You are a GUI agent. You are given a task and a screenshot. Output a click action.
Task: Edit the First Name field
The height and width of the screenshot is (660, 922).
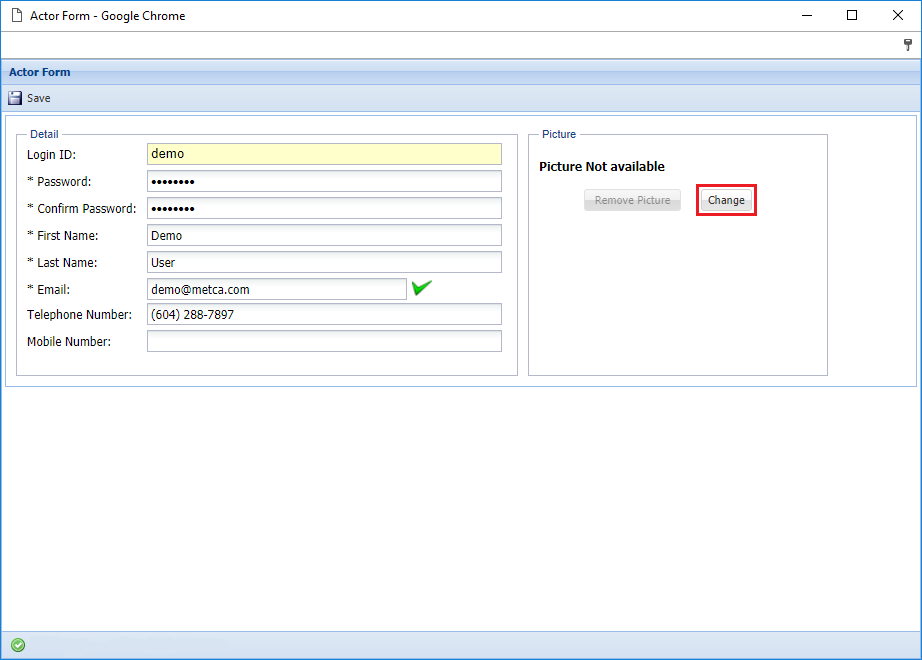pyautogui.click(x=324, y=235)
